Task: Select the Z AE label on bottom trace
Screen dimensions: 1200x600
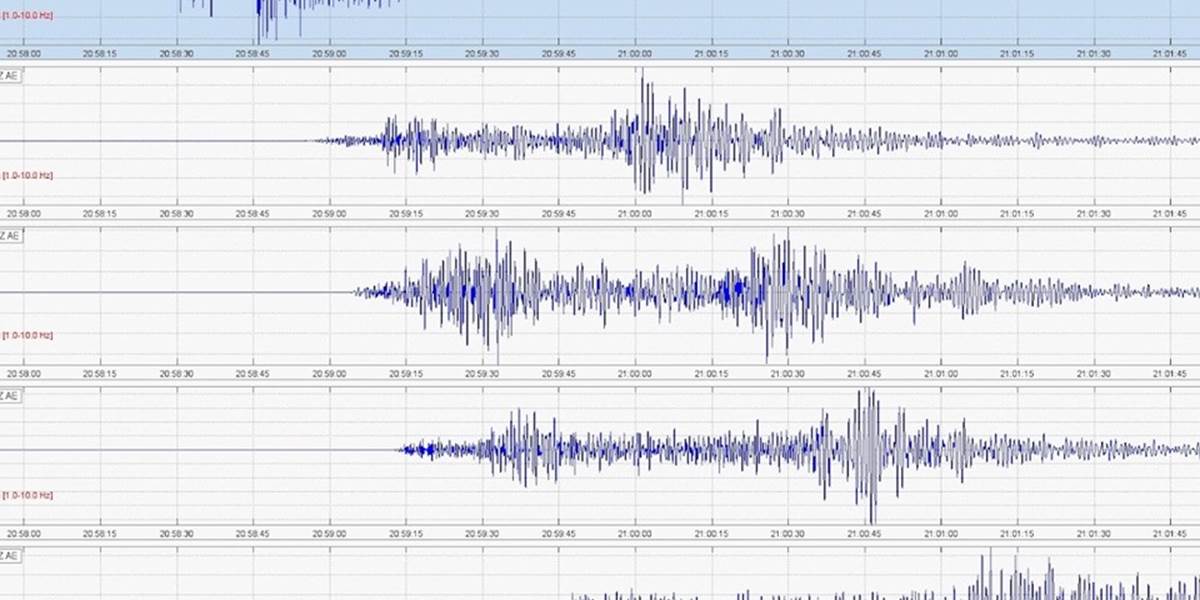Action: (x=10, y=556)
